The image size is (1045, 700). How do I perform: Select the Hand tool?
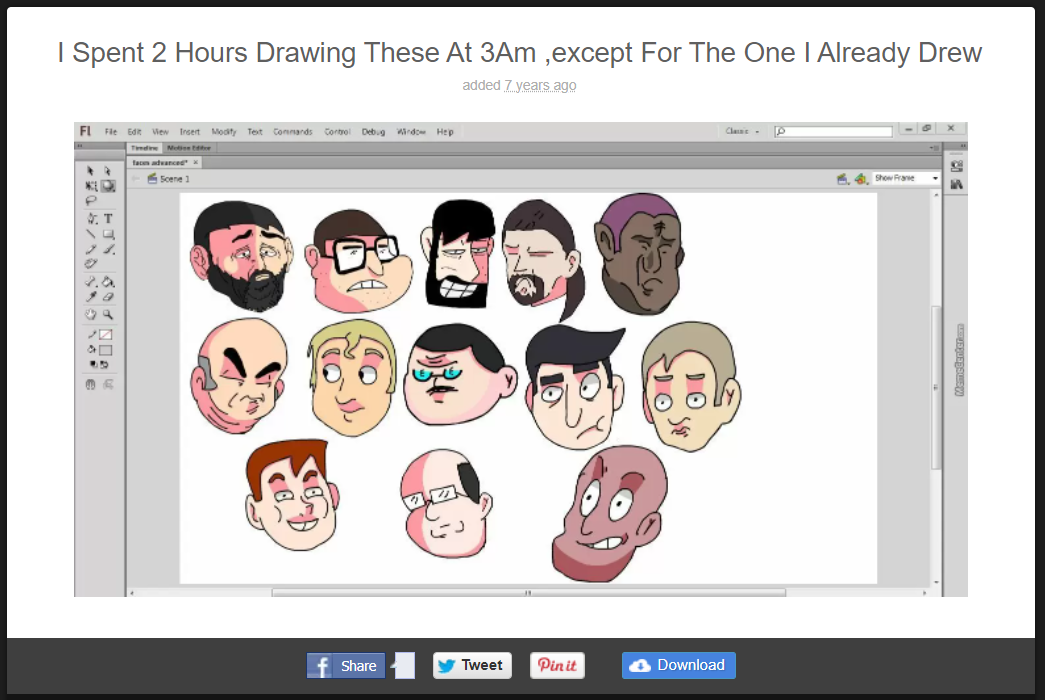tap(91, 314)
